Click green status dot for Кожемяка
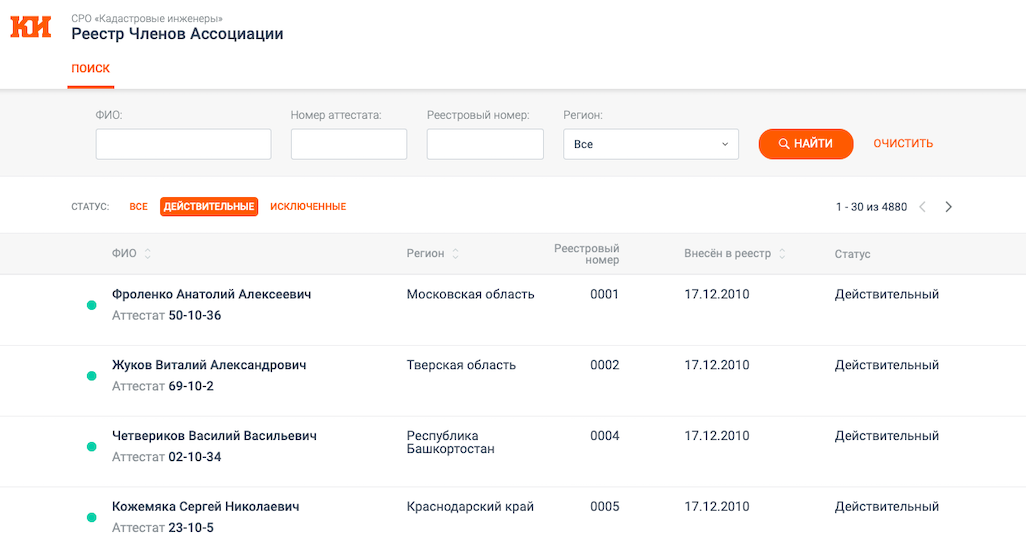This screenshot has height=546, width=1026. pyautogui.click(x=92, y=517)
